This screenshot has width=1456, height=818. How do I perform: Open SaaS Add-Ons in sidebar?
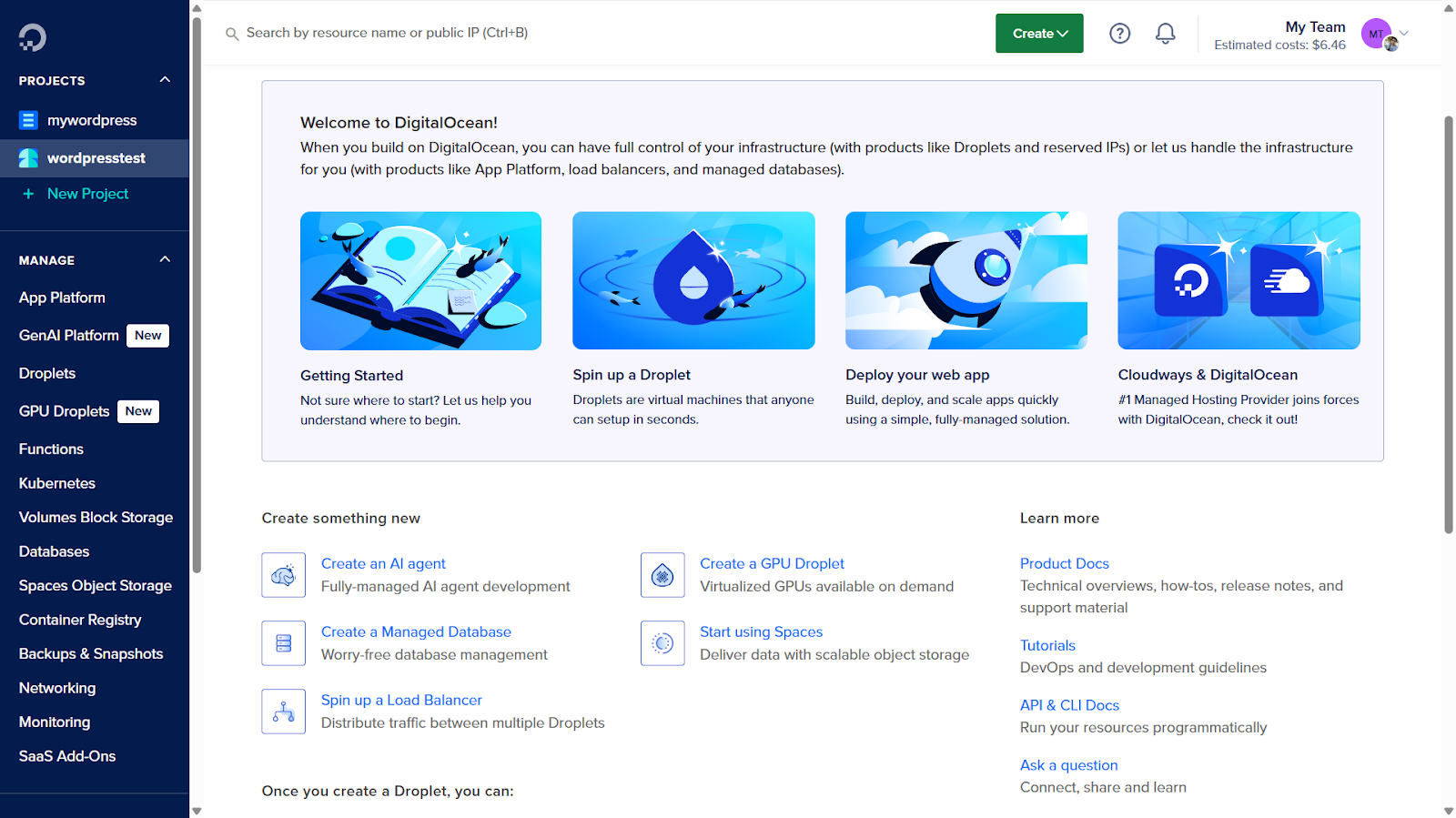(67, 756)
